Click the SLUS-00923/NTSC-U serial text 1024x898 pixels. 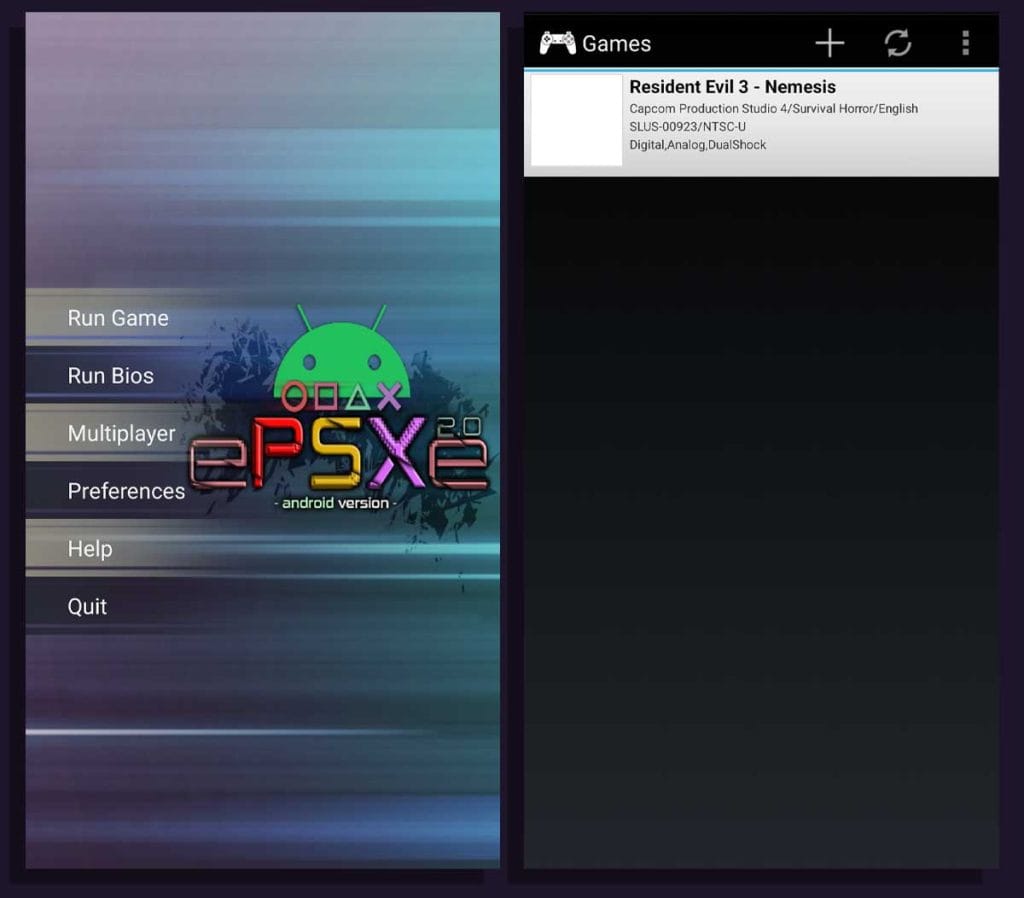coord(687,127)
